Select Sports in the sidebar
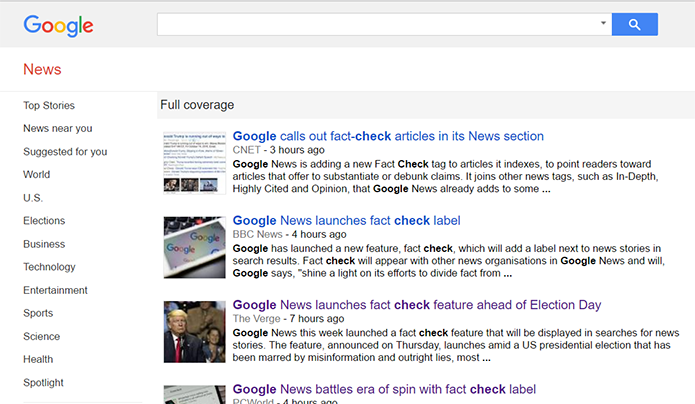 (x=39, y=313)
